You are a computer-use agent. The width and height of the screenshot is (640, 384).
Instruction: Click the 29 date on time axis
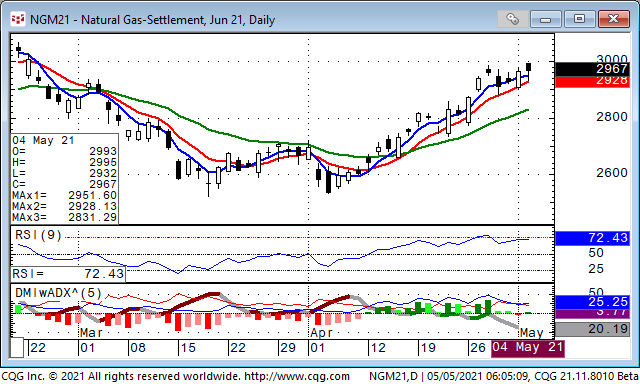pos(288,348)
